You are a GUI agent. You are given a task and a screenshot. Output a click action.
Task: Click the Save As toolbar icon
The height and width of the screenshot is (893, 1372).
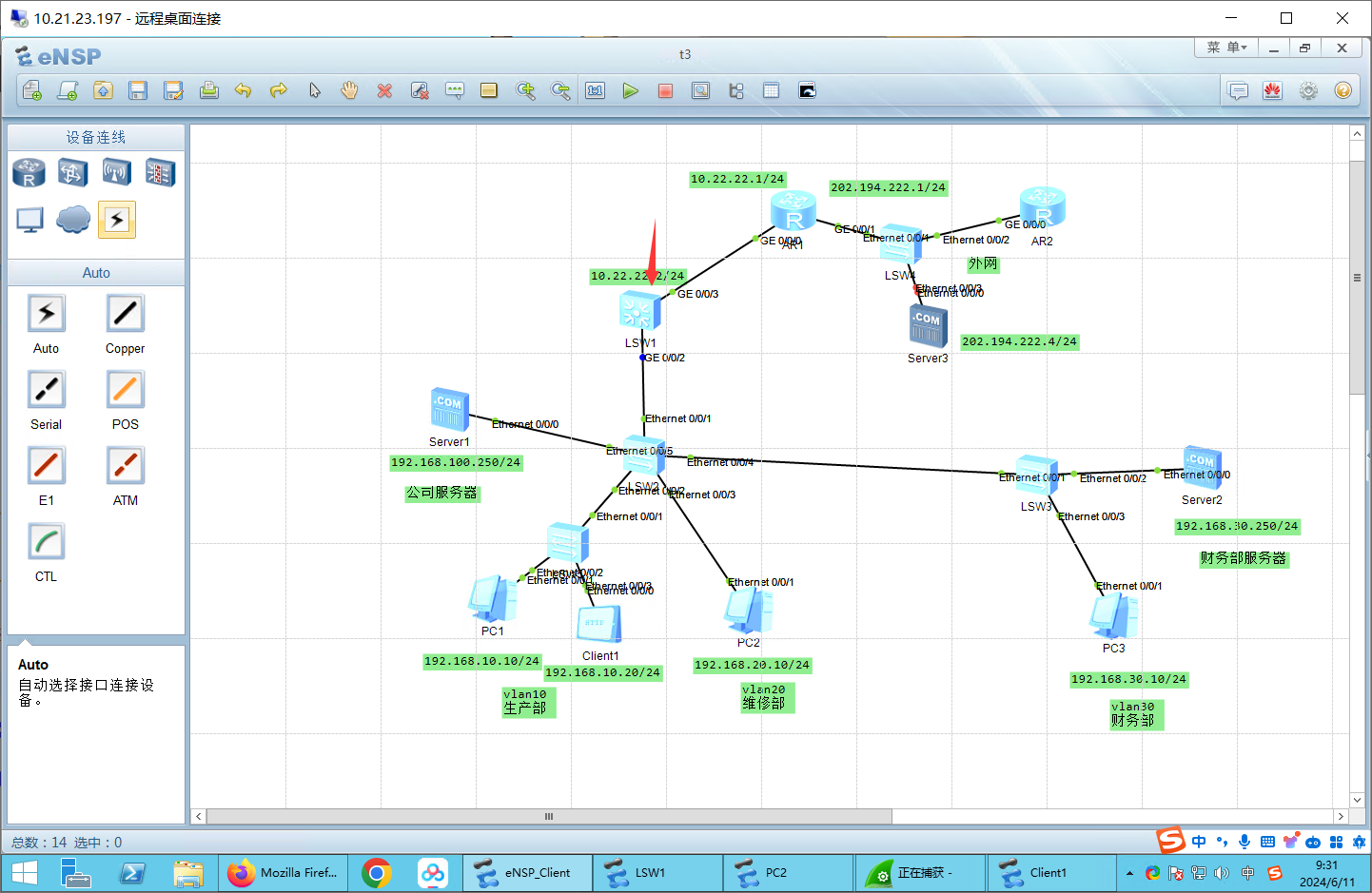coord(173,90)
